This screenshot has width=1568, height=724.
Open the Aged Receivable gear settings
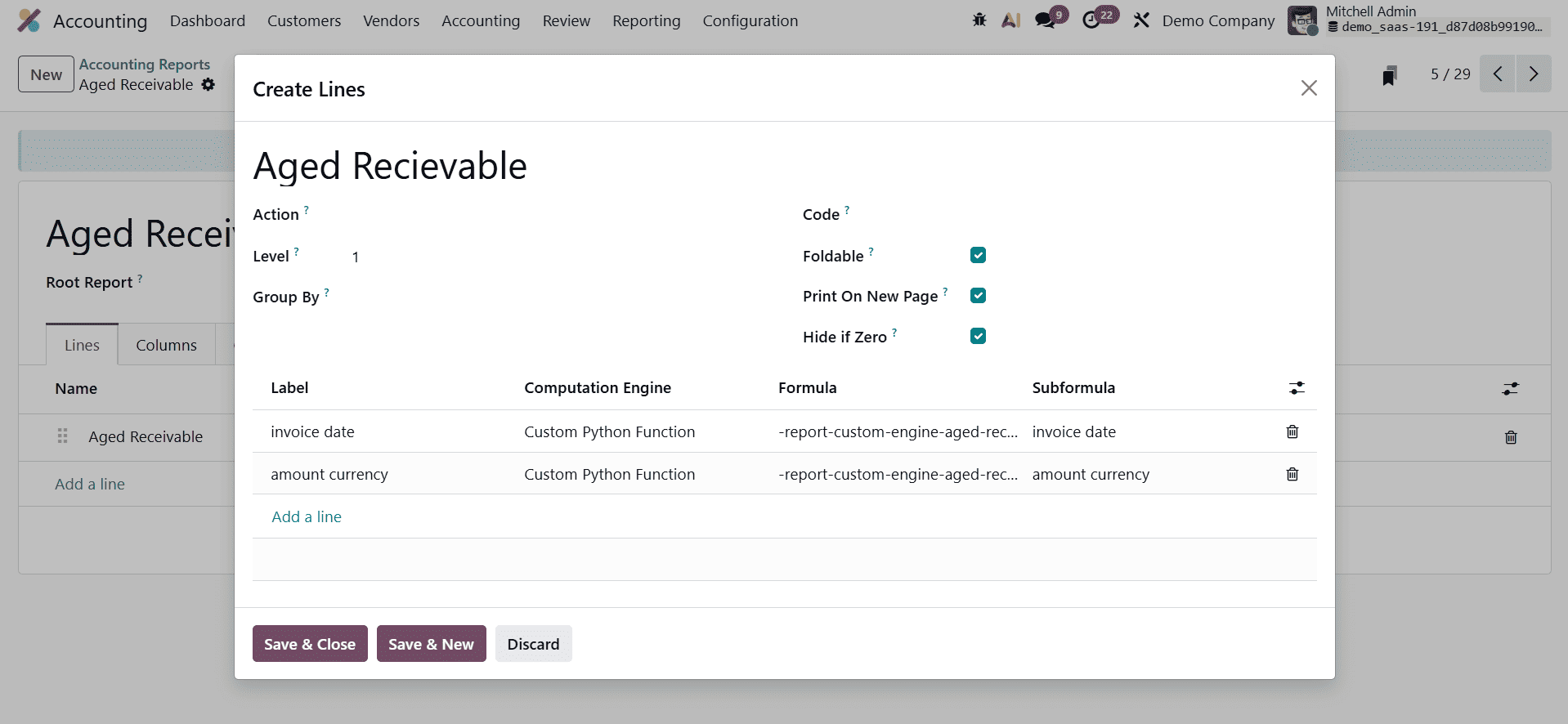pos(208,85)
